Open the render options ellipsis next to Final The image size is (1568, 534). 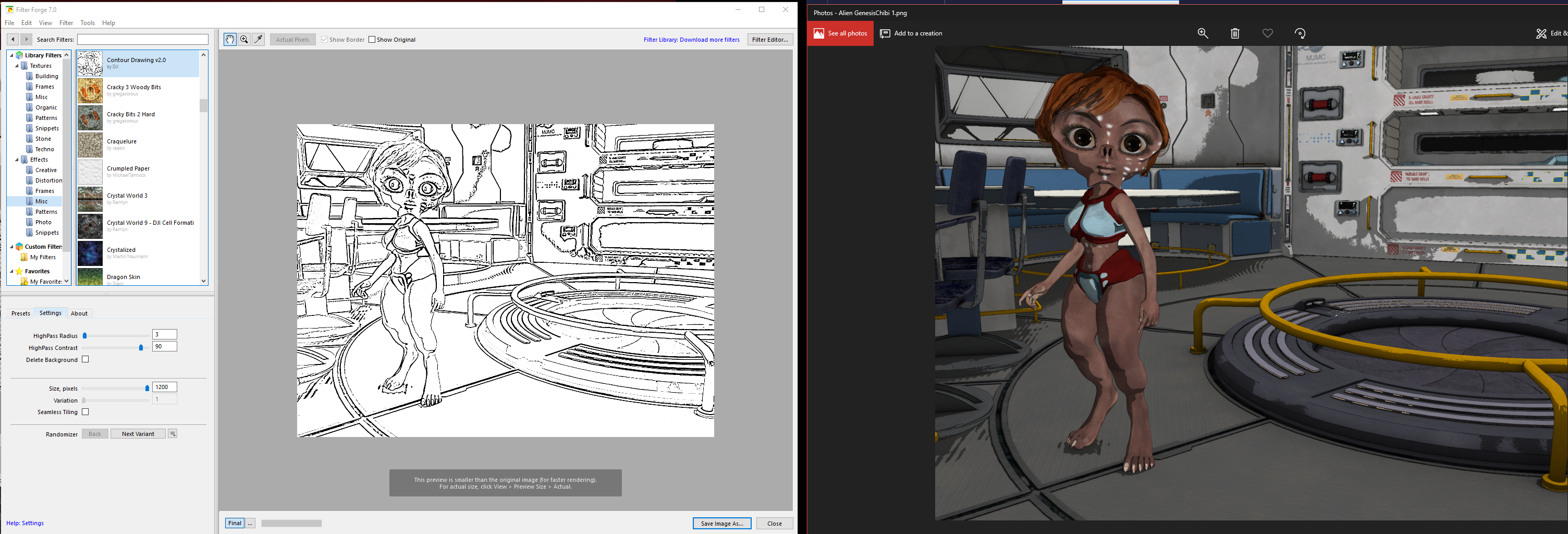(x=250, y=524)
